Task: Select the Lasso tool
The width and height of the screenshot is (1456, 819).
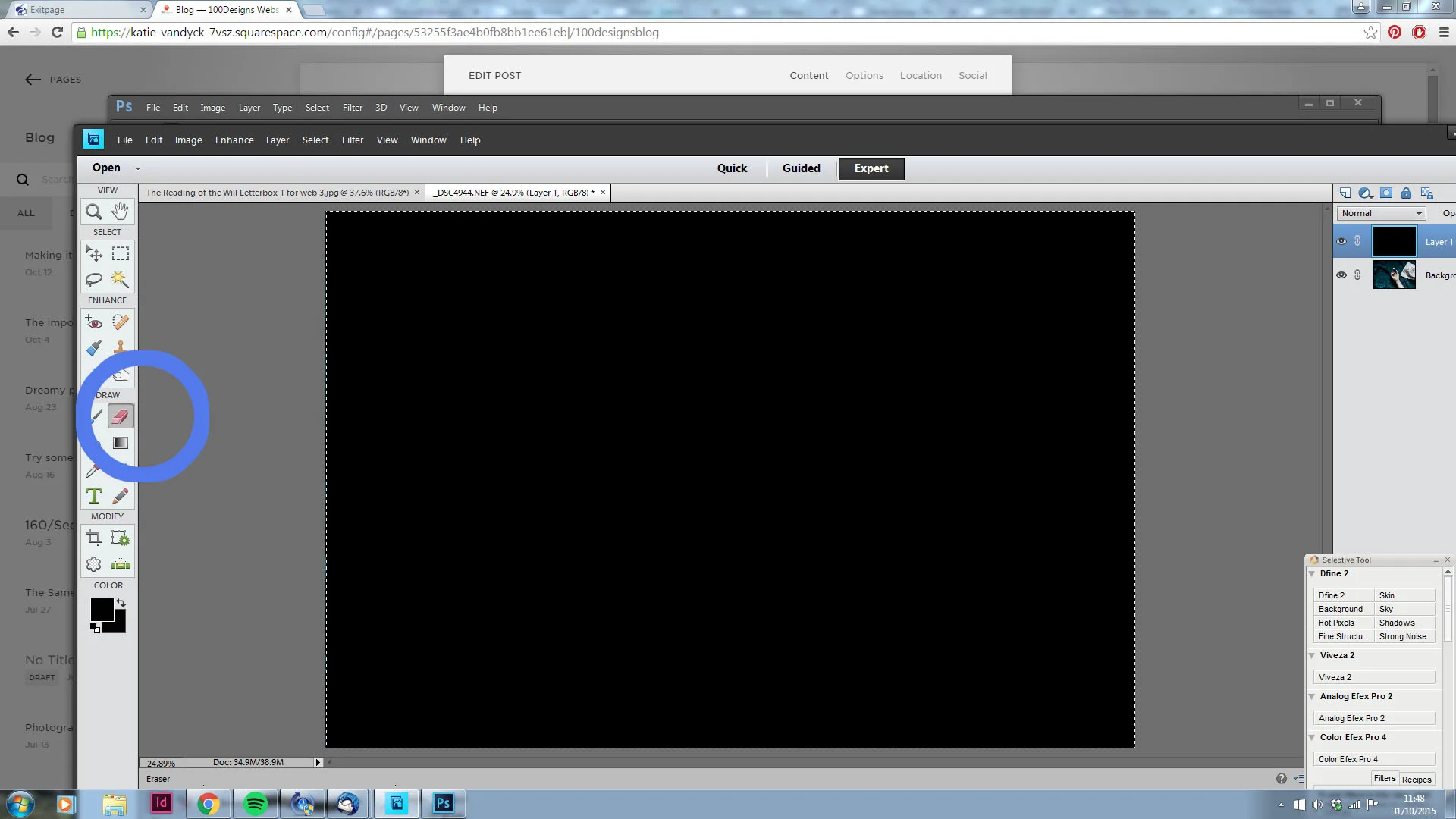Action: point(94,279)
